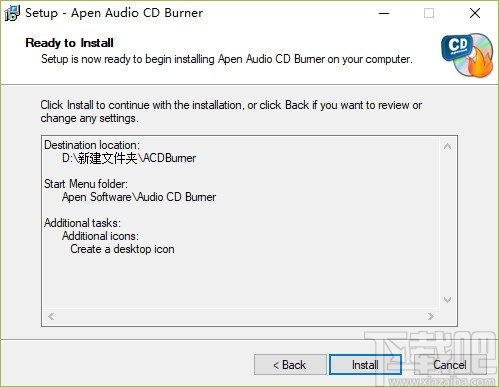The width and height of the screenshot is (499, 387).
Task: Go back with the < Back button
Action: (x=290, y=364)
